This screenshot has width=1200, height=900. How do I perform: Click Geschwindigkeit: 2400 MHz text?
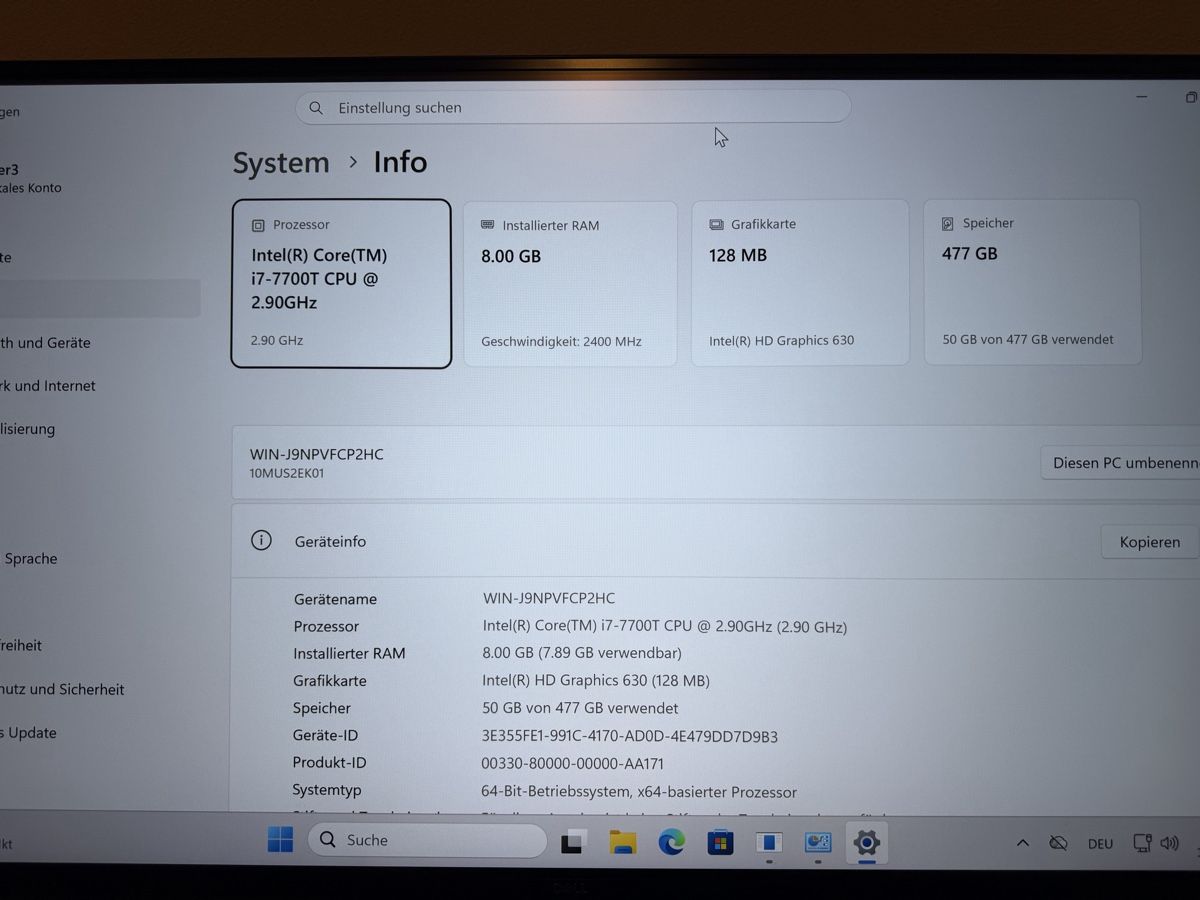(561, 341)
